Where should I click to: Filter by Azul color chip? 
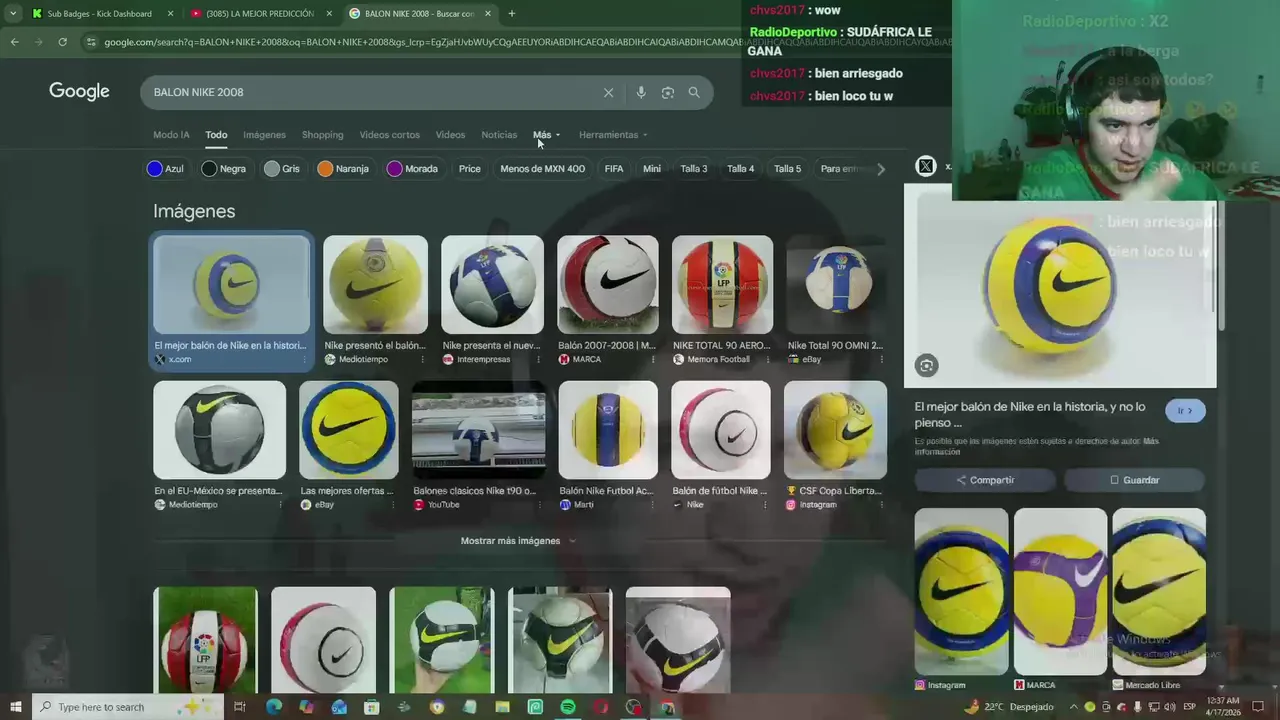[x=166, y=169]
